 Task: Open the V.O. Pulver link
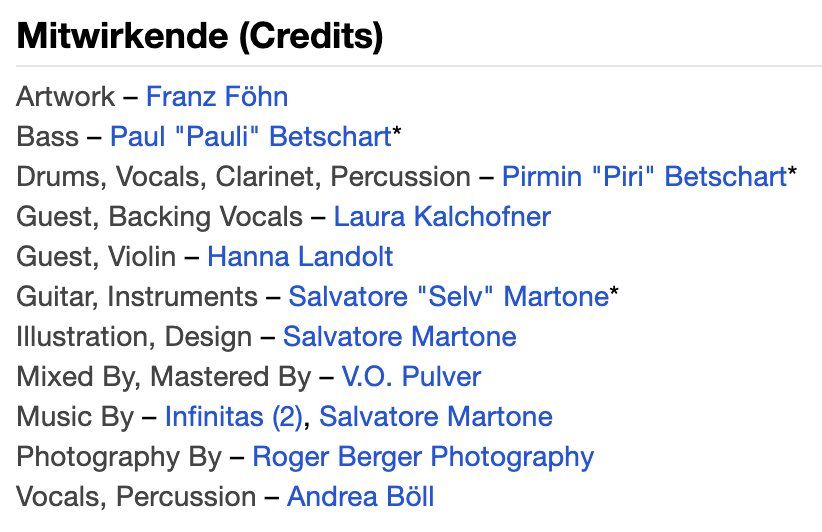(412, 376)
